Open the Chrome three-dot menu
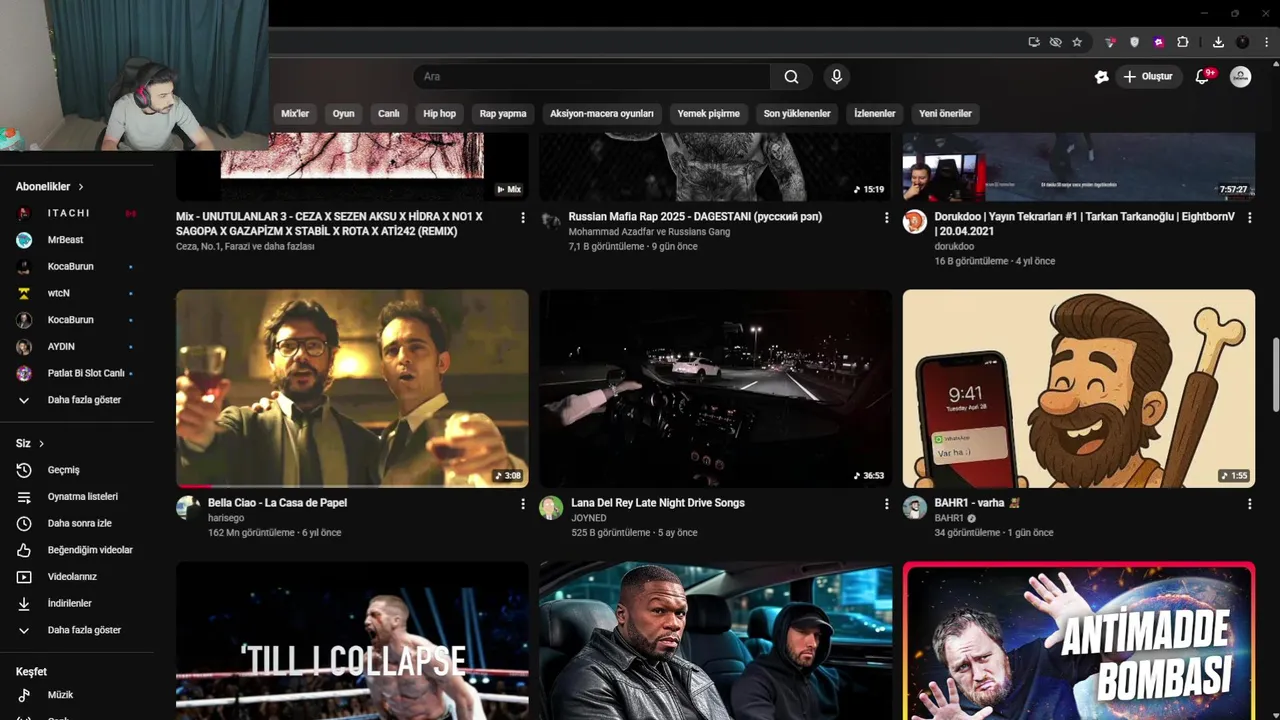The image size is (1280, 720). pos(1266,42)
